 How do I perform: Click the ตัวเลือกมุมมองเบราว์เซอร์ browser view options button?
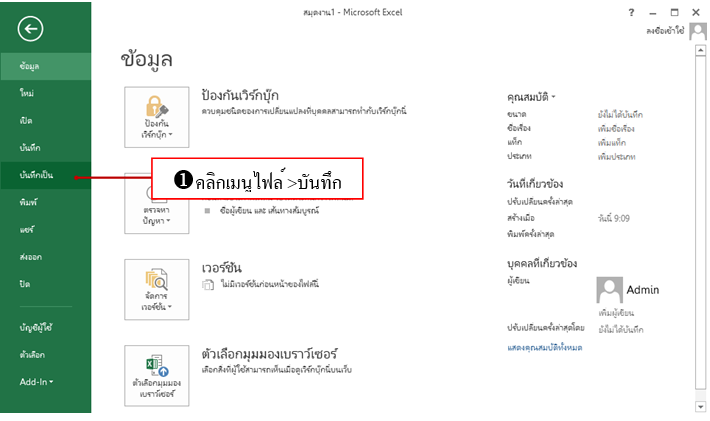(x=157, y=376)
